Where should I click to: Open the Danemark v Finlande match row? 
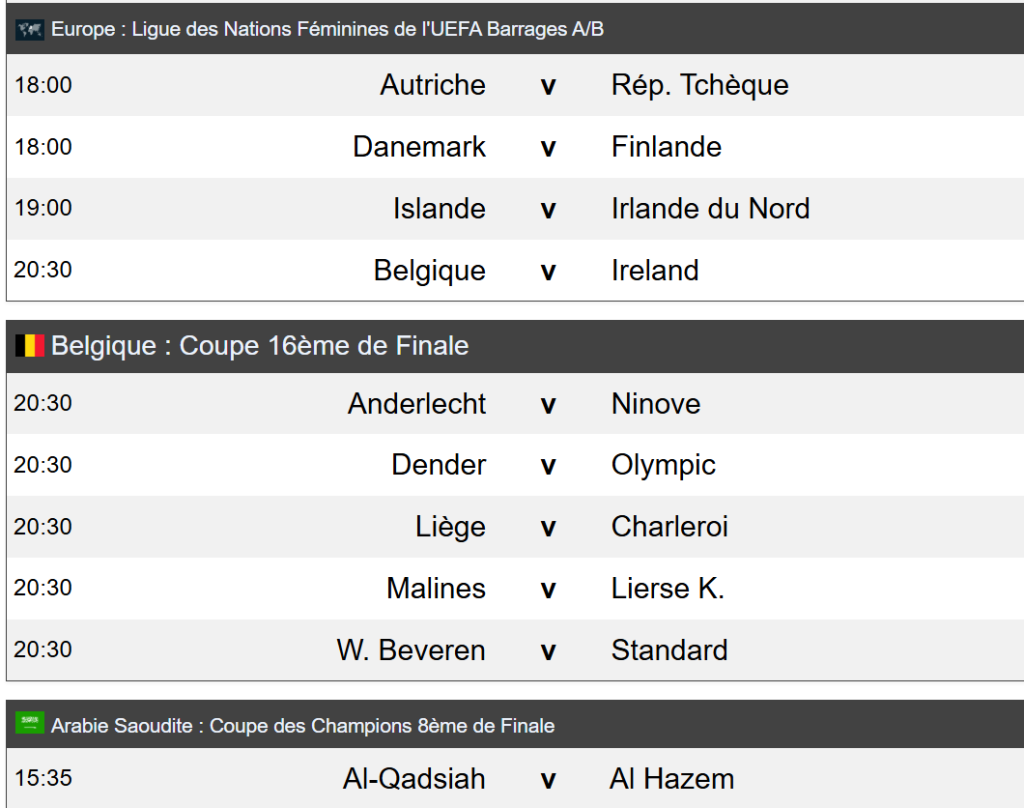pyautogui.click(x=547, y=148)
